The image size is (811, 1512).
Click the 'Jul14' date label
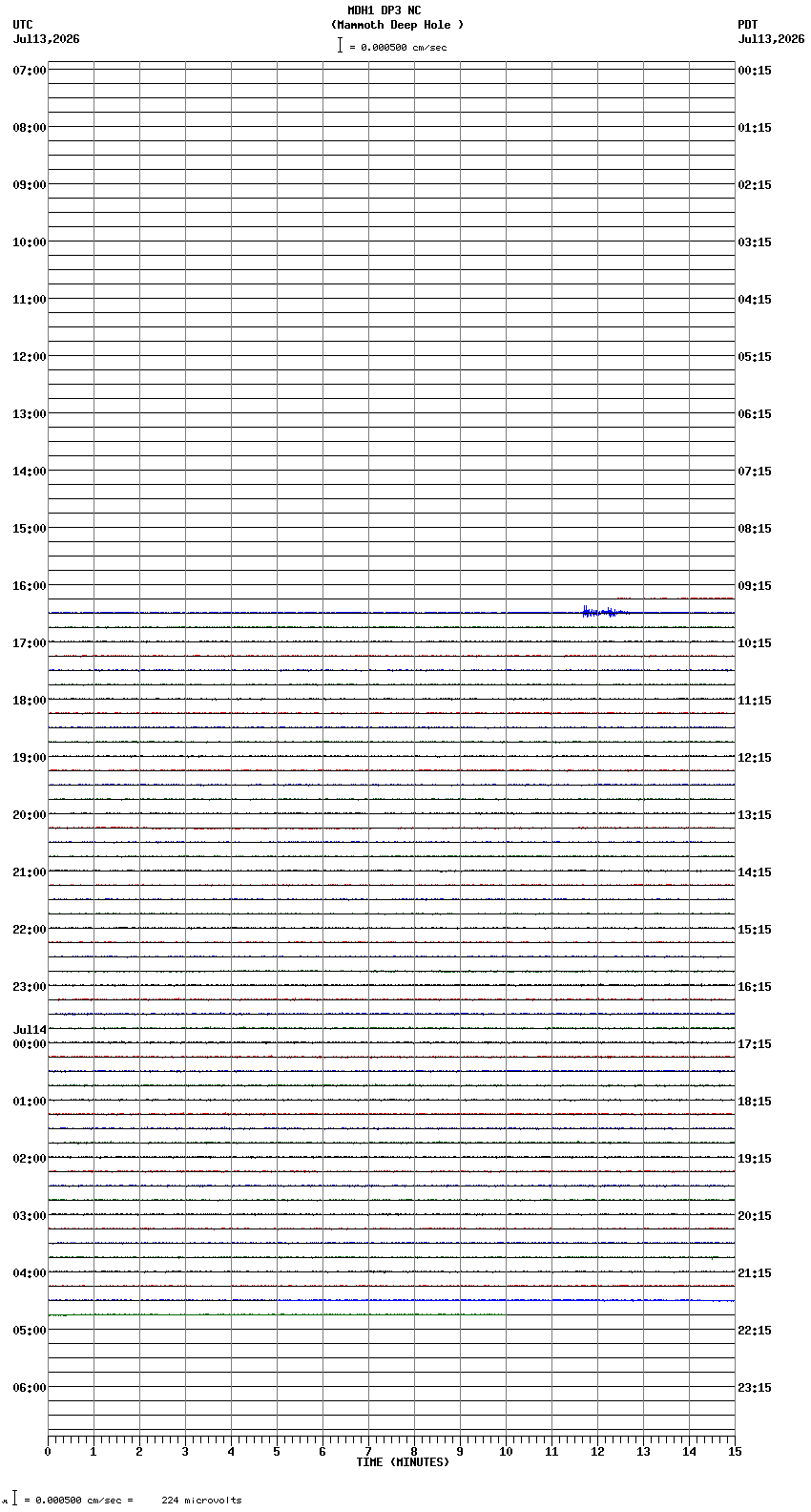click(30, 1030)
